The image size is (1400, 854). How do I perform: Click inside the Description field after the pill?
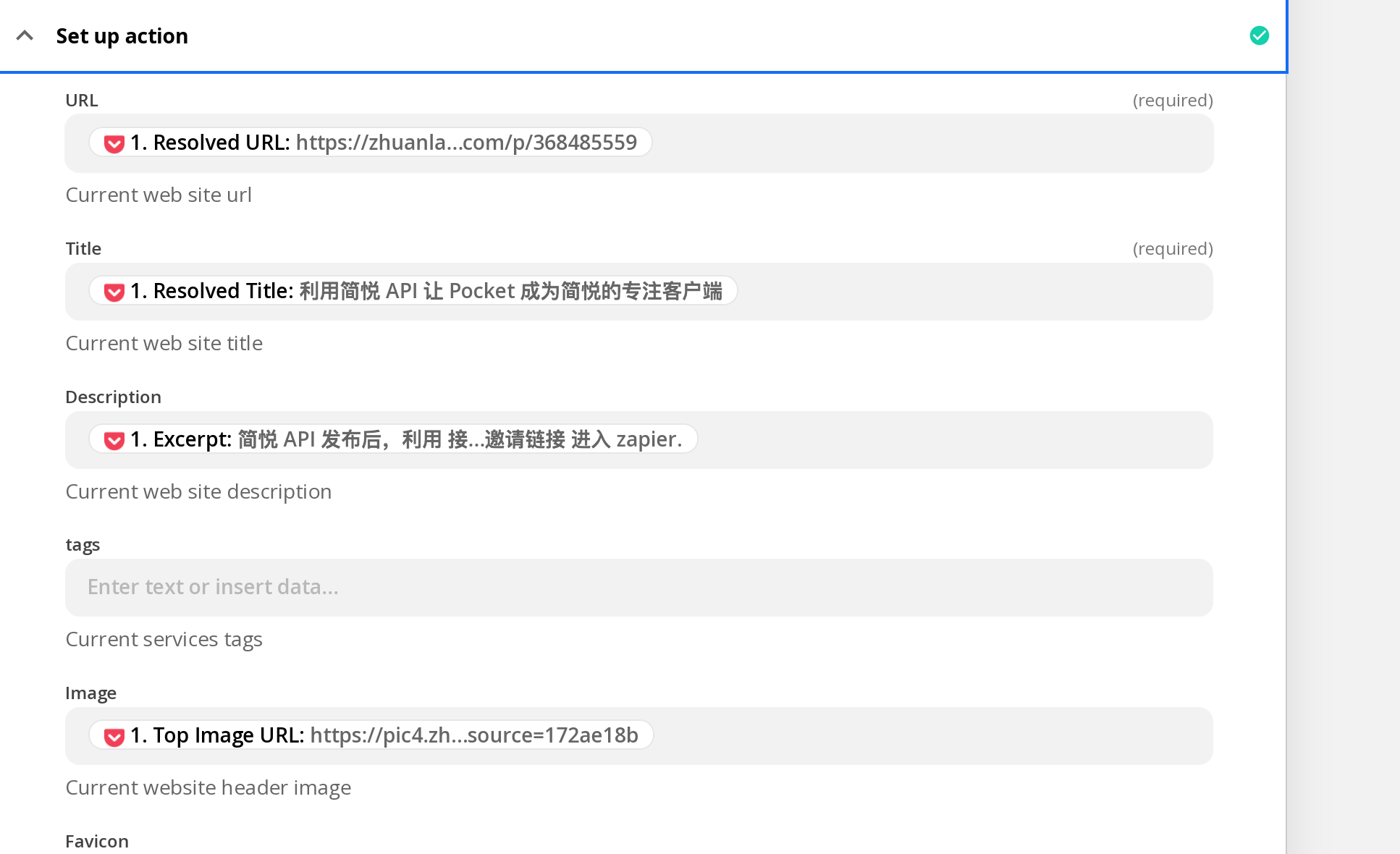[x=956, y=440]
